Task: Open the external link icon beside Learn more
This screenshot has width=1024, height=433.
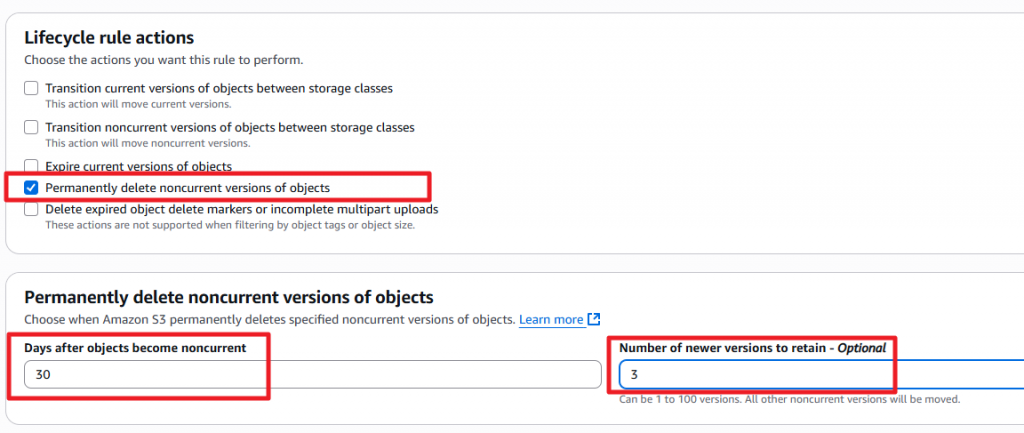Action: (594, 320)
